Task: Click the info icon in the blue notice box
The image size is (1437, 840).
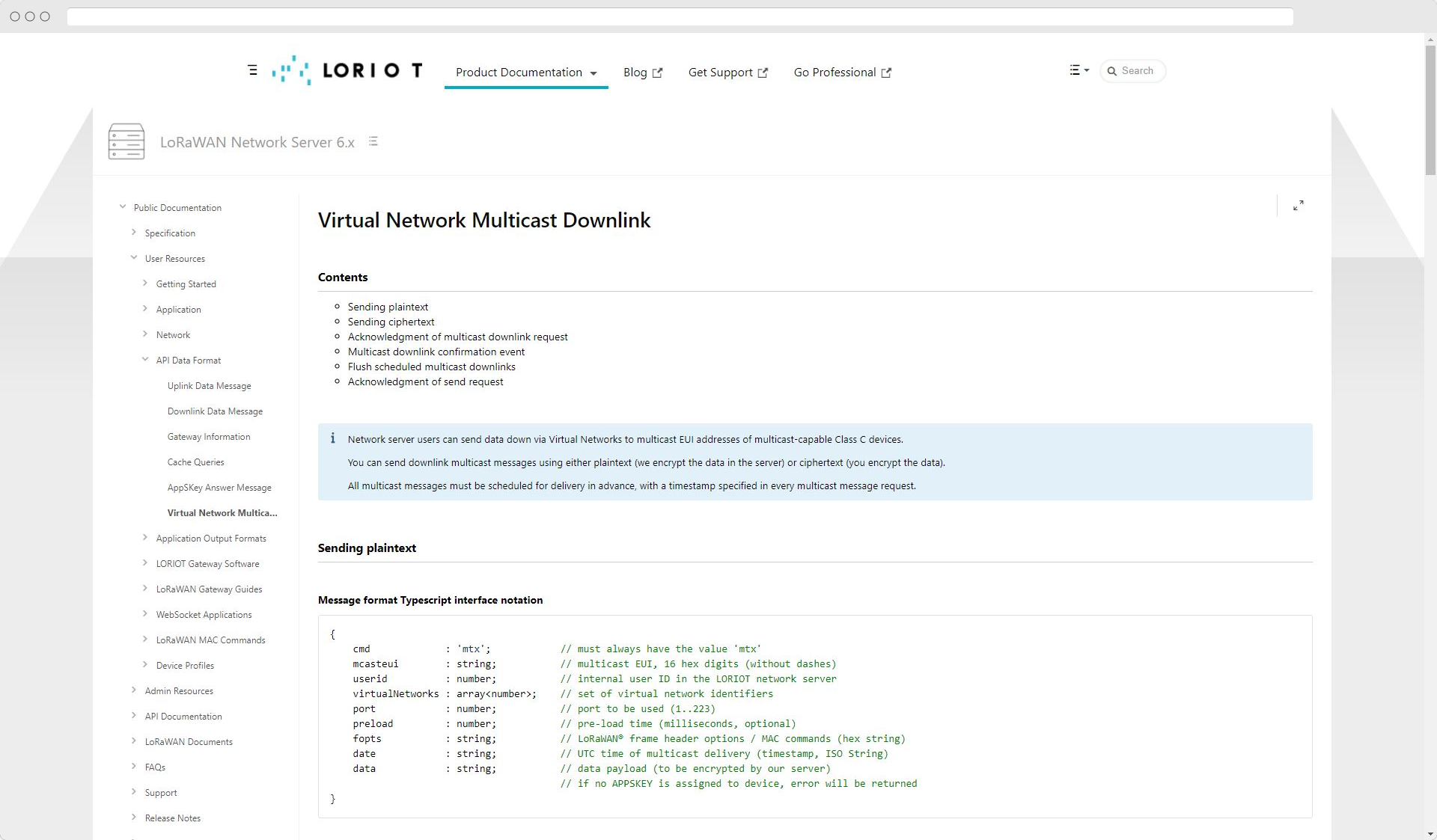Action: pos(333,439)
